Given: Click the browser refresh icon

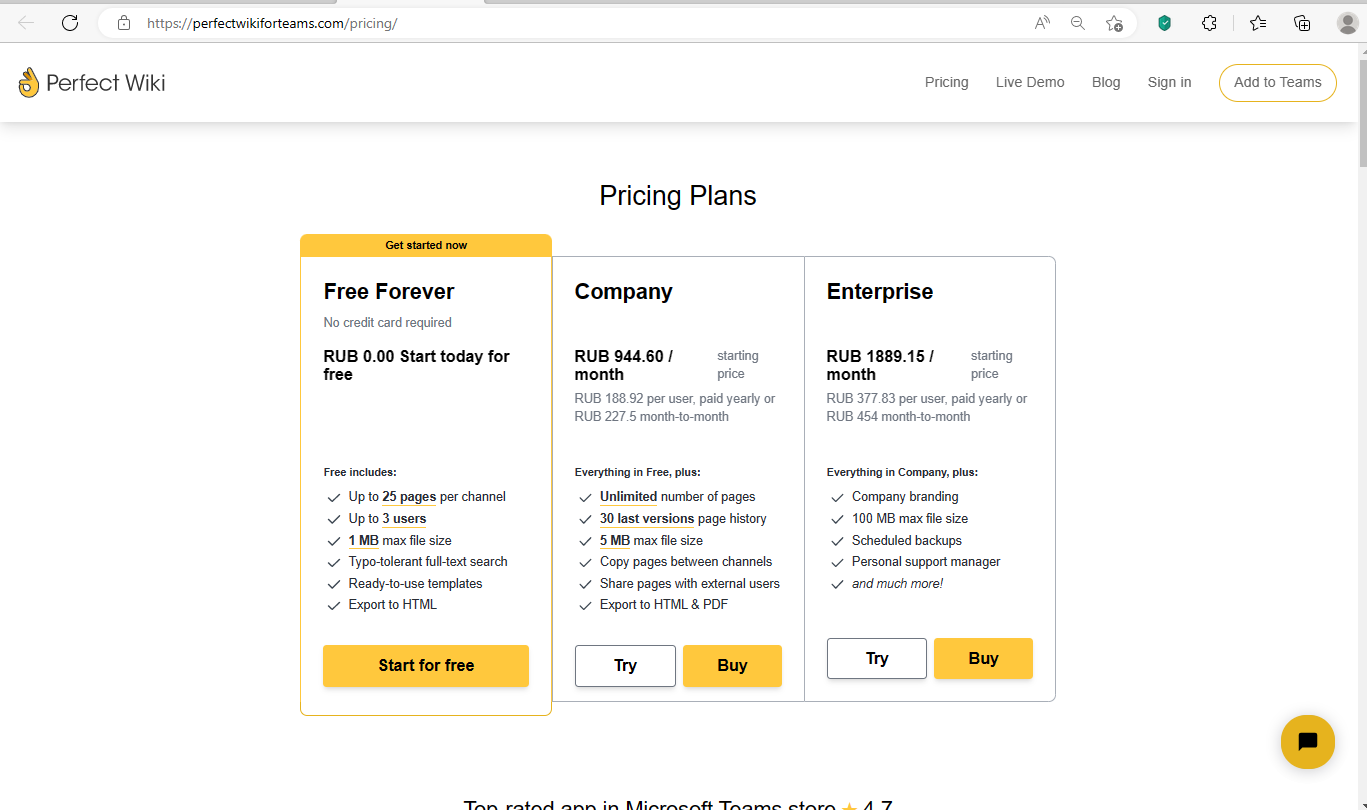Looking at the screenshot, I should tap(70, 23).
